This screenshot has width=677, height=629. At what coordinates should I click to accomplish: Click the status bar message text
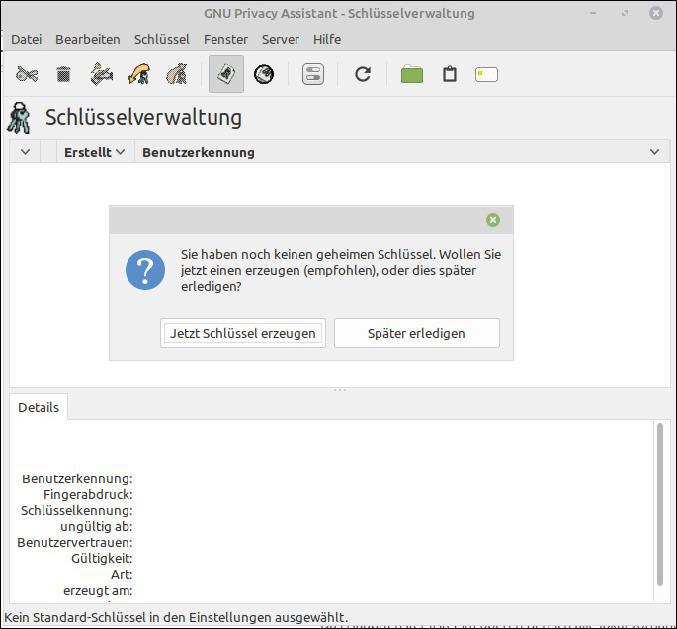point(176,617)
